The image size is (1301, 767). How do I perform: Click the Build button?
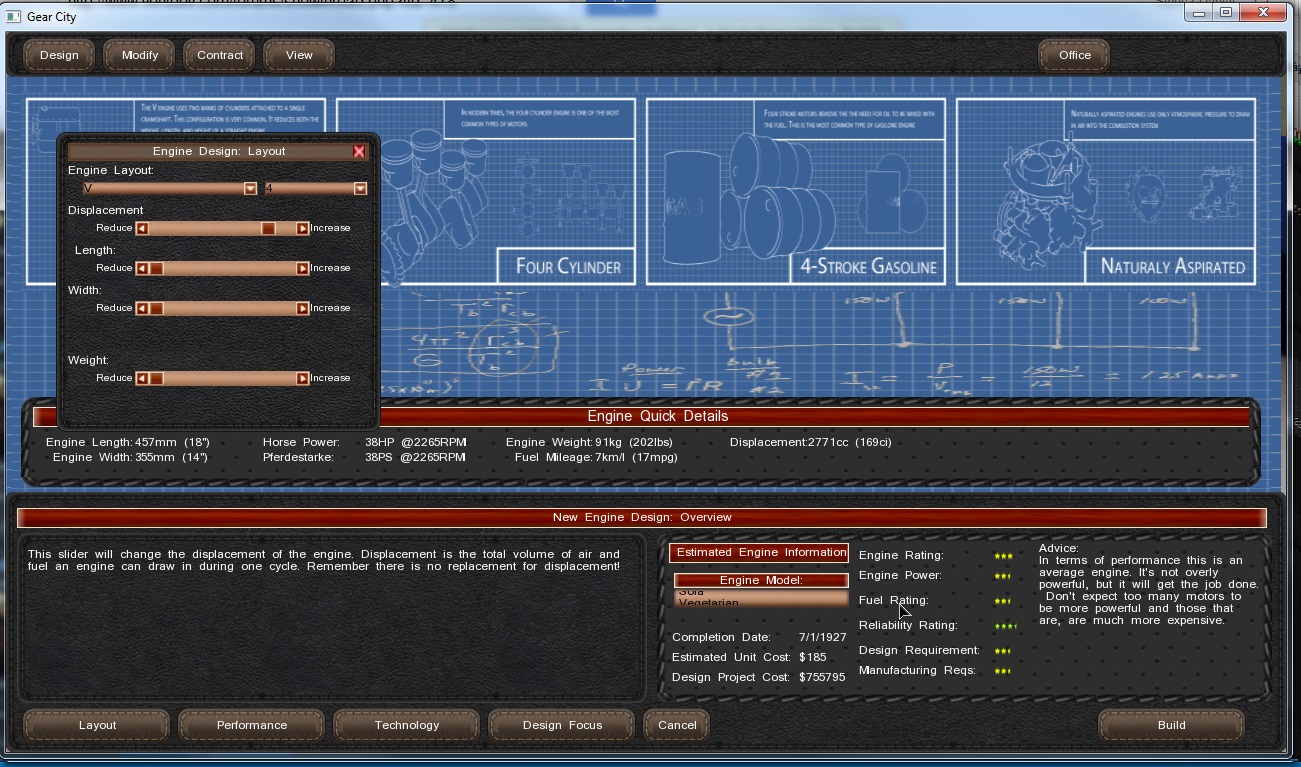pos(1171,725)
